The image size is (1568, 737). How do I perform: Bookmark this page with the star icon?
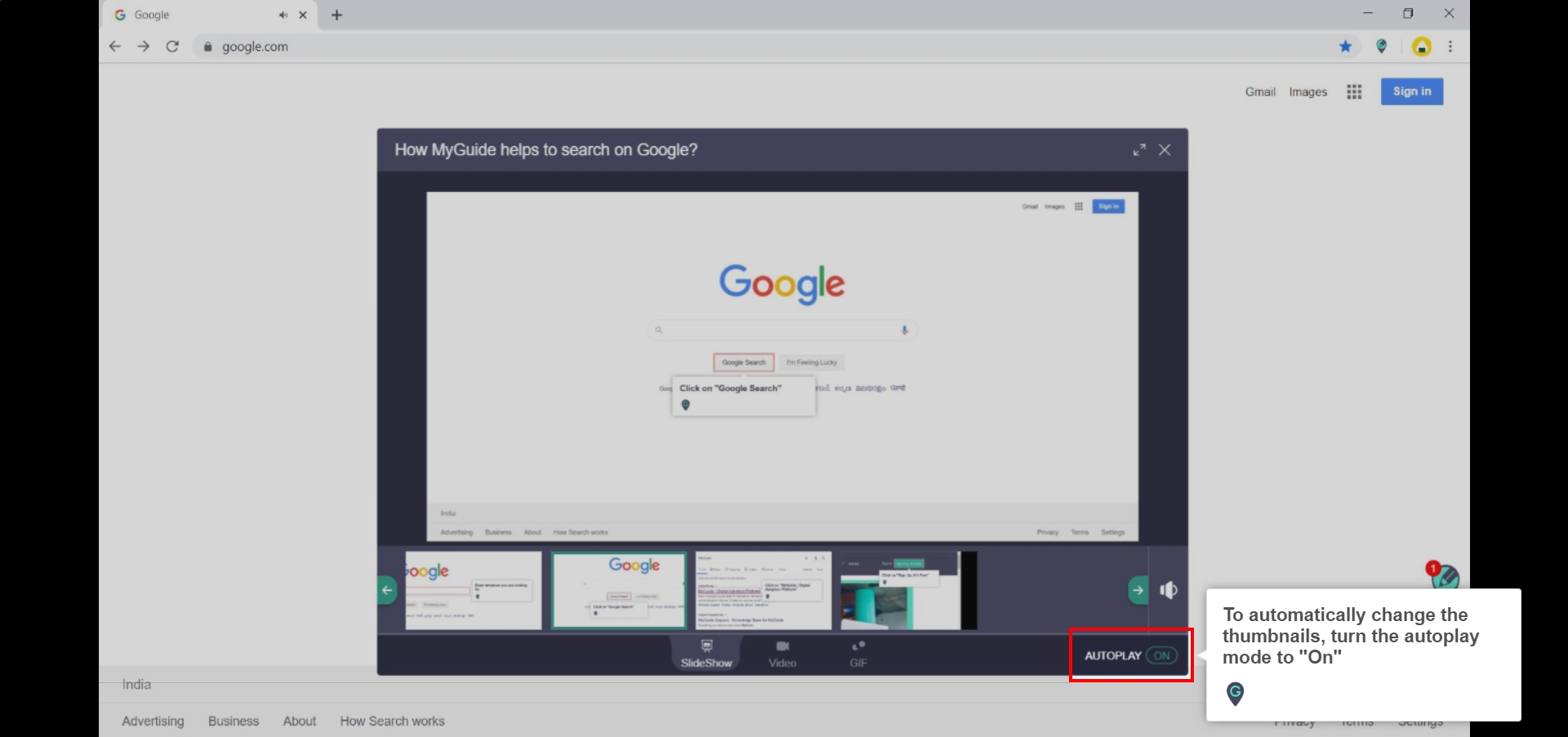pos(1345,47)
